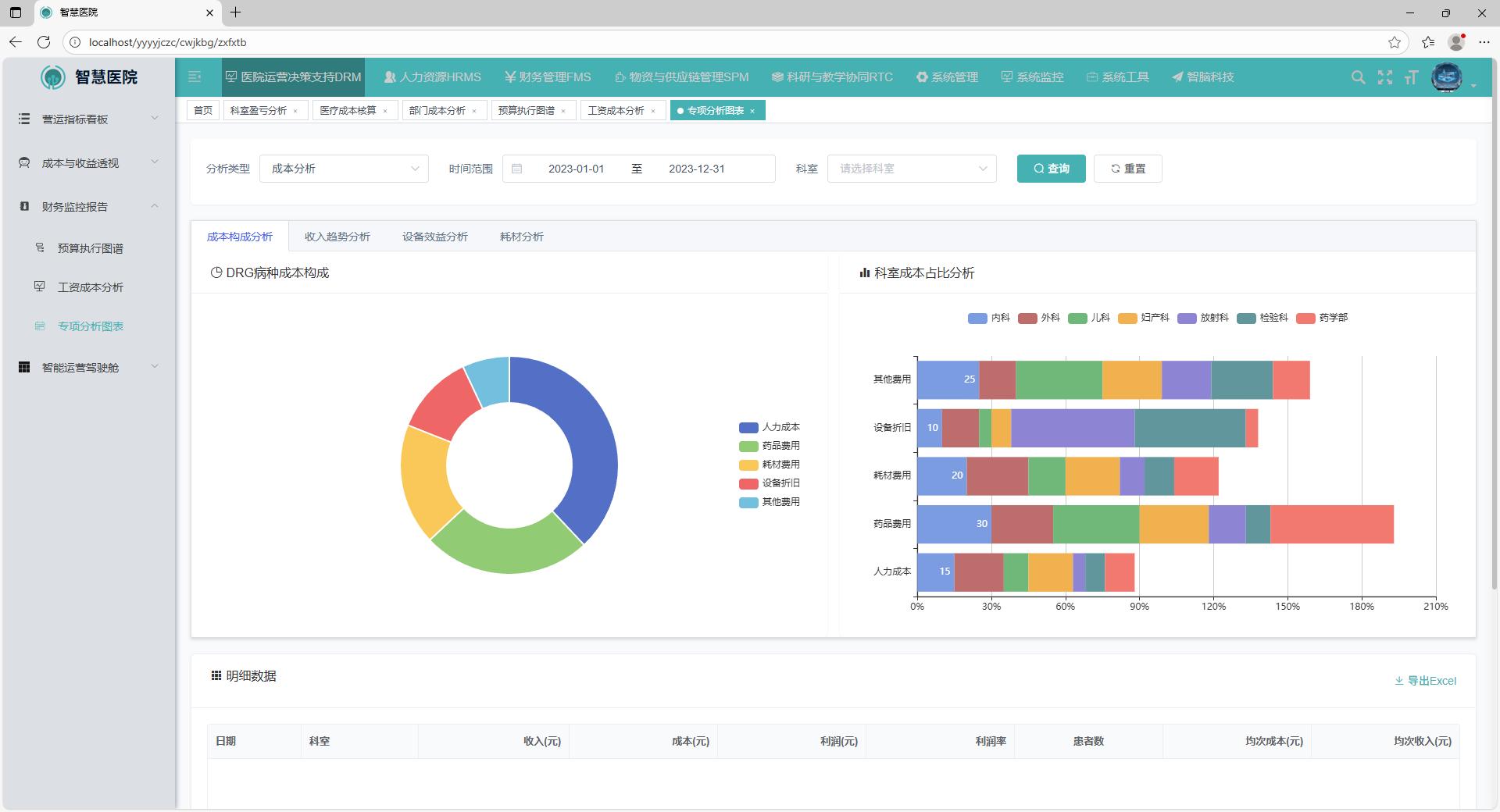Add page to browser favorites star
The height and width of the screenshot is (812, 1500).
(1395, 42)
